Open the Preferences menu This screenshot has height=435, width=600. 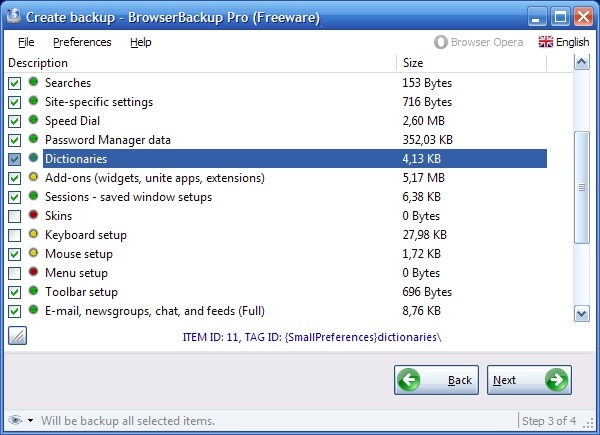(82, 42)
